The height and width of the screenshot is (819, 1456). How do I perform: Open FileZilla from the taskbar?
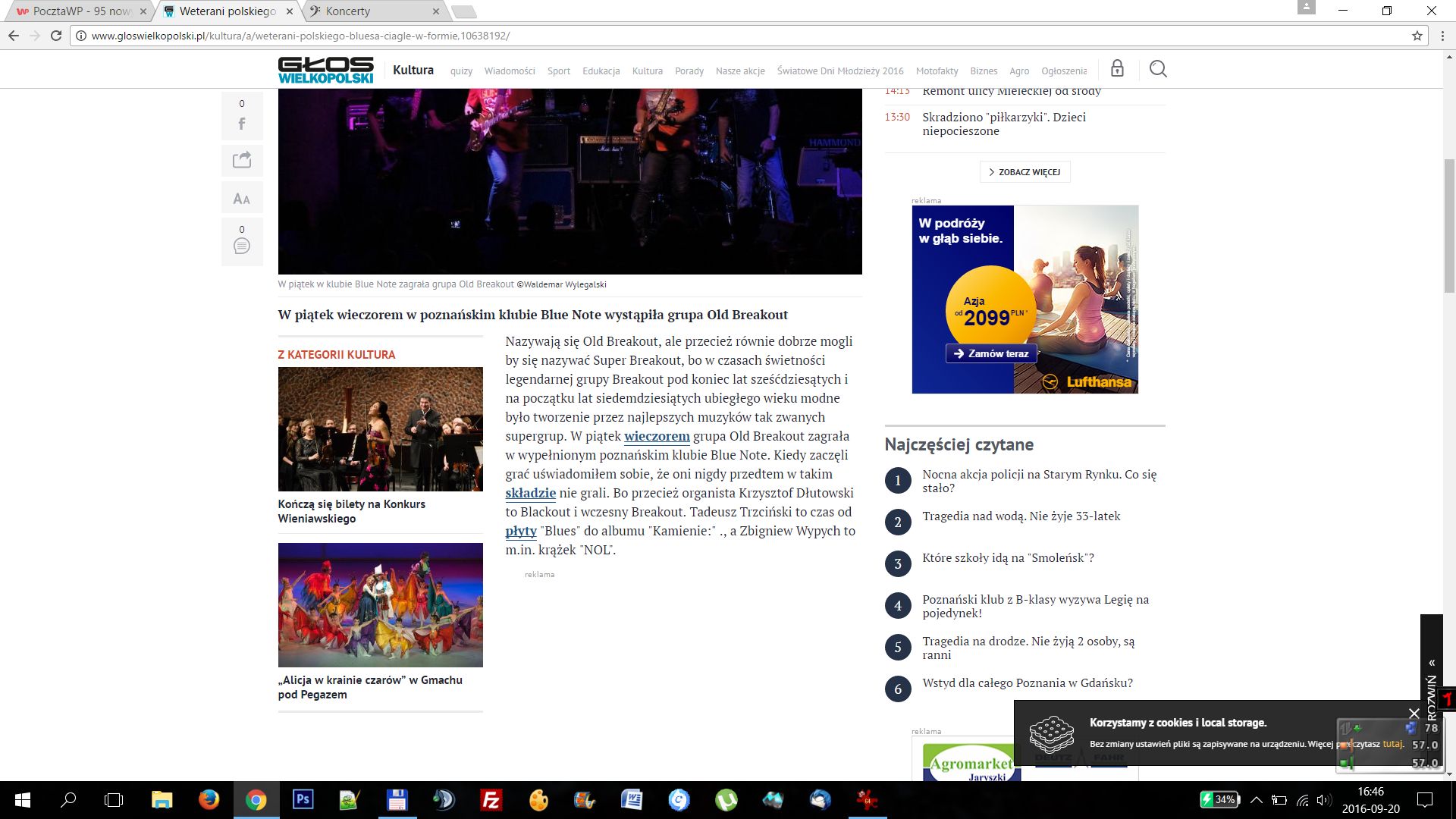point(491,800)
